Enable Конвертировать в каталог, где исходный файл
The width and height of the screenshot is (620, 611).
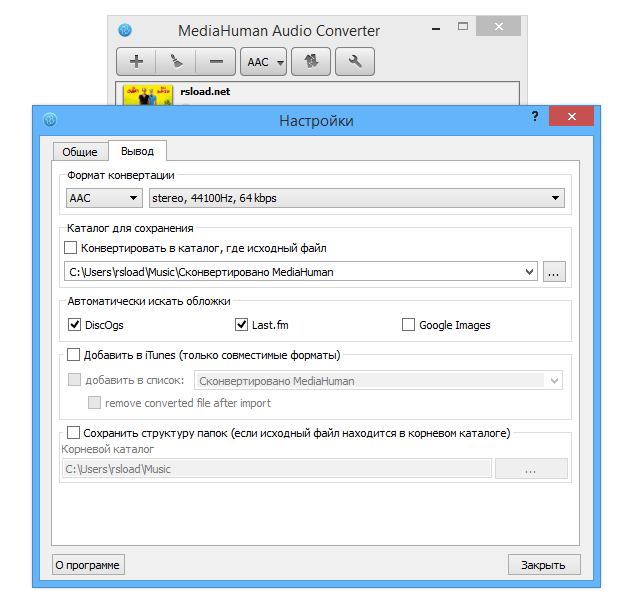[x=70, y=248]
